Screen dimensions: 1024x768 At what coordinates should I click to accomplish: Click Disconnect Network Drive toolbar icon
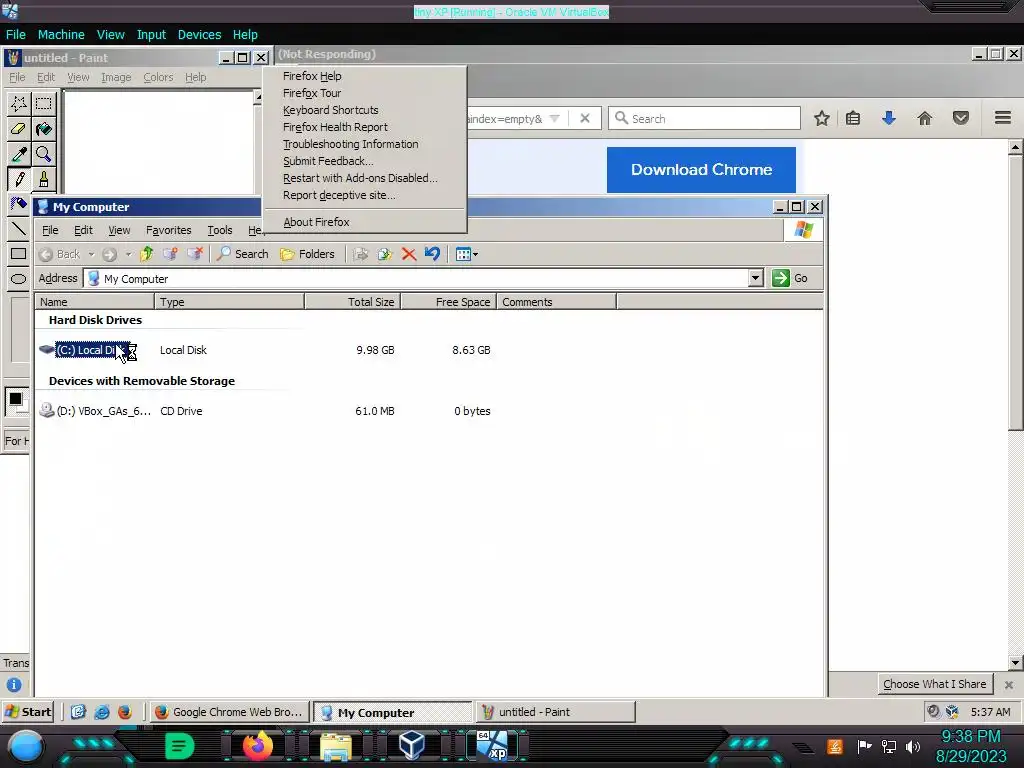click(195, 254)
